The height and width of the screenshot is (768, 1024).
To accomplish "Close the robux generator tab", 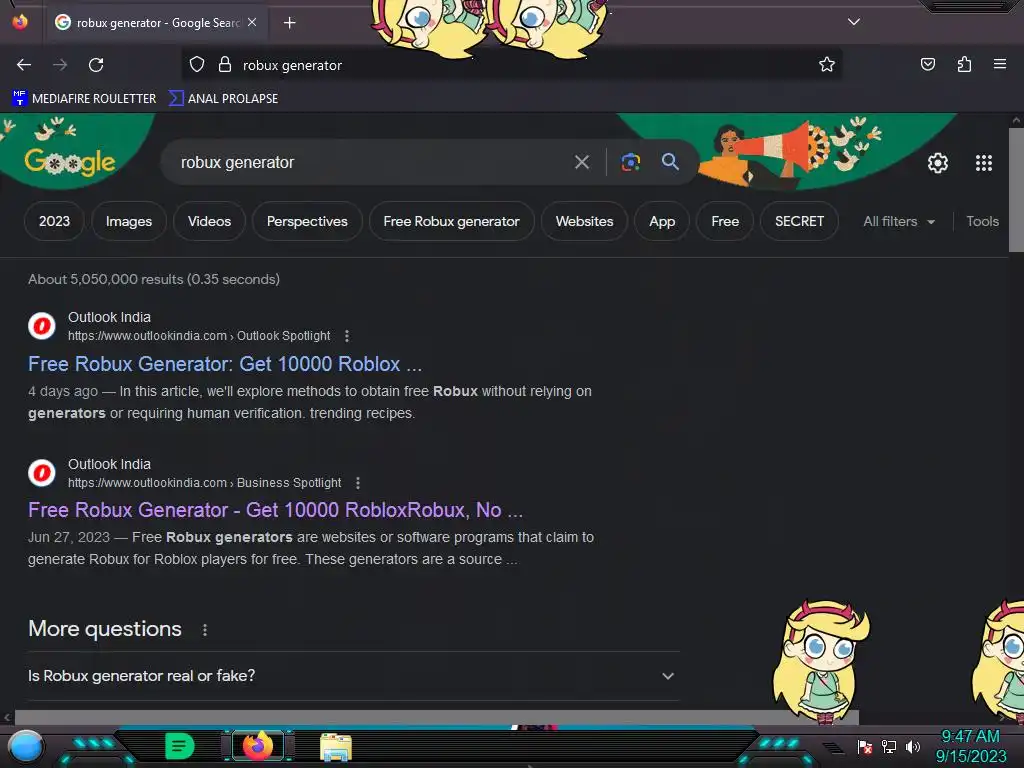I will click(252, 22).
